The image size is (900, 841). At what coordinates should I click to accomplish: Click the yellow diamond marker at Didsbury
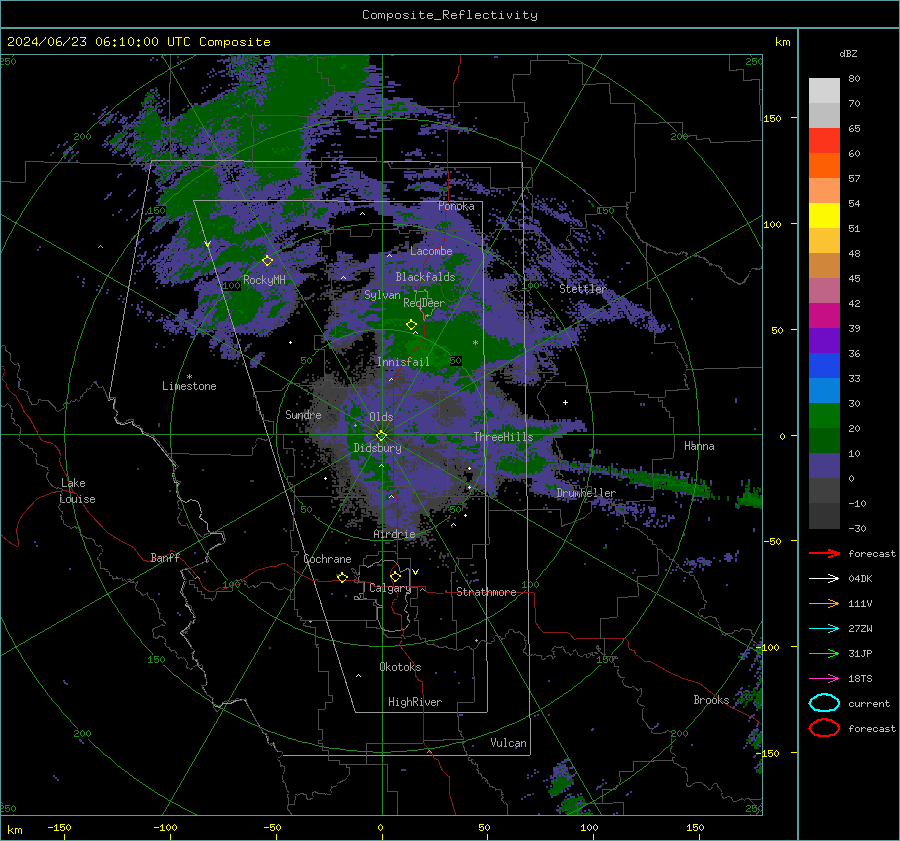(x=381, y=435)
